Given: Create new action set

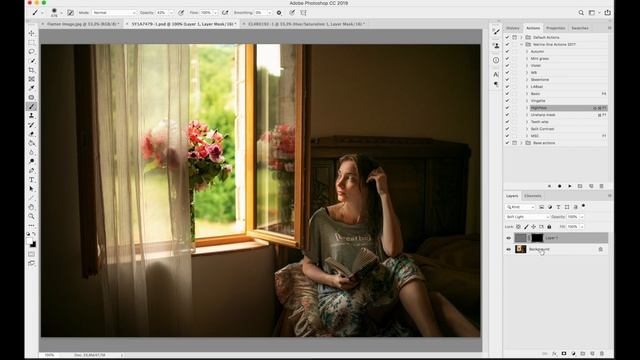Looking at the screenshot, I should coord(580,186).
